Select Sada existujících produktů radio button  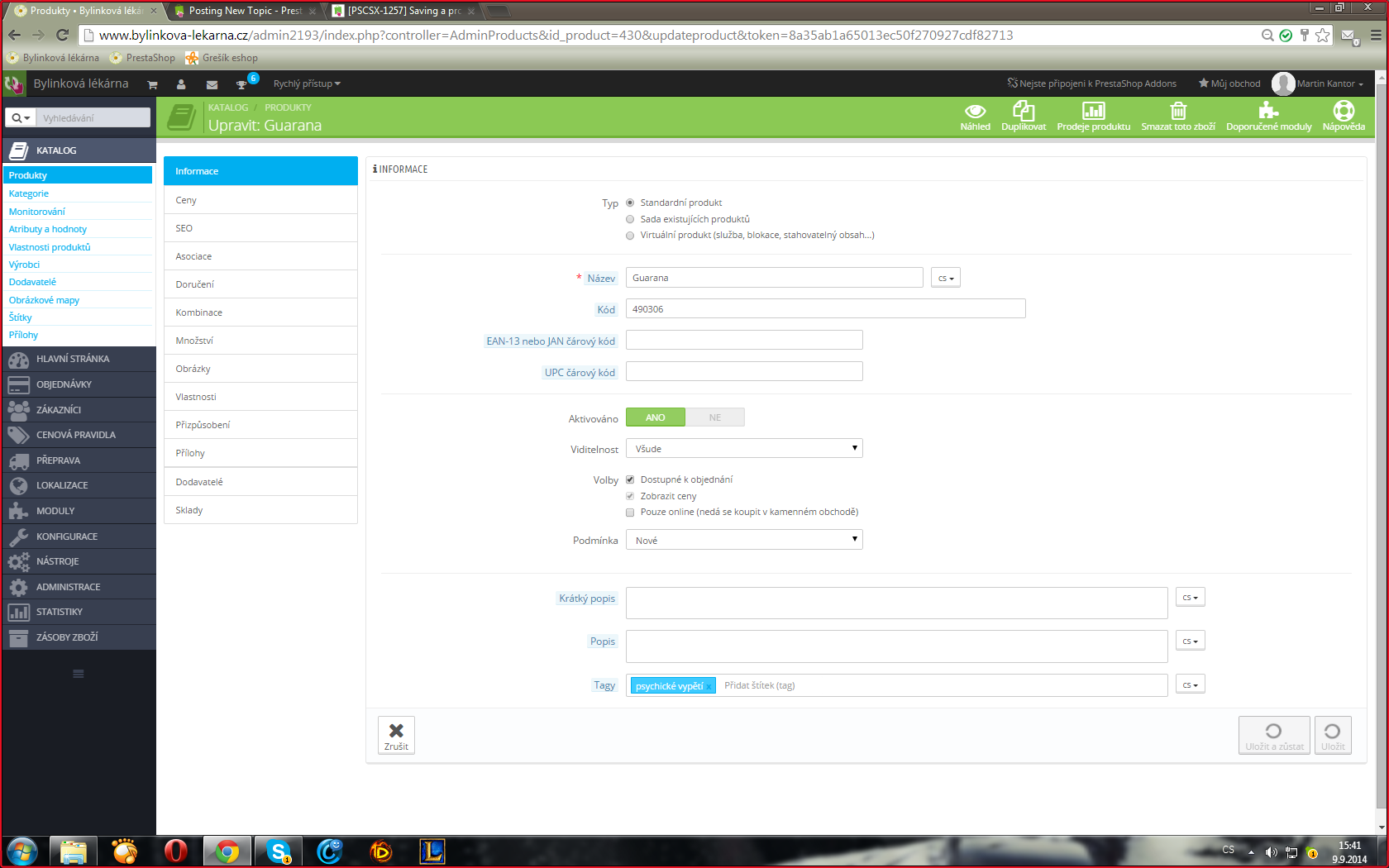click(630, 219)
